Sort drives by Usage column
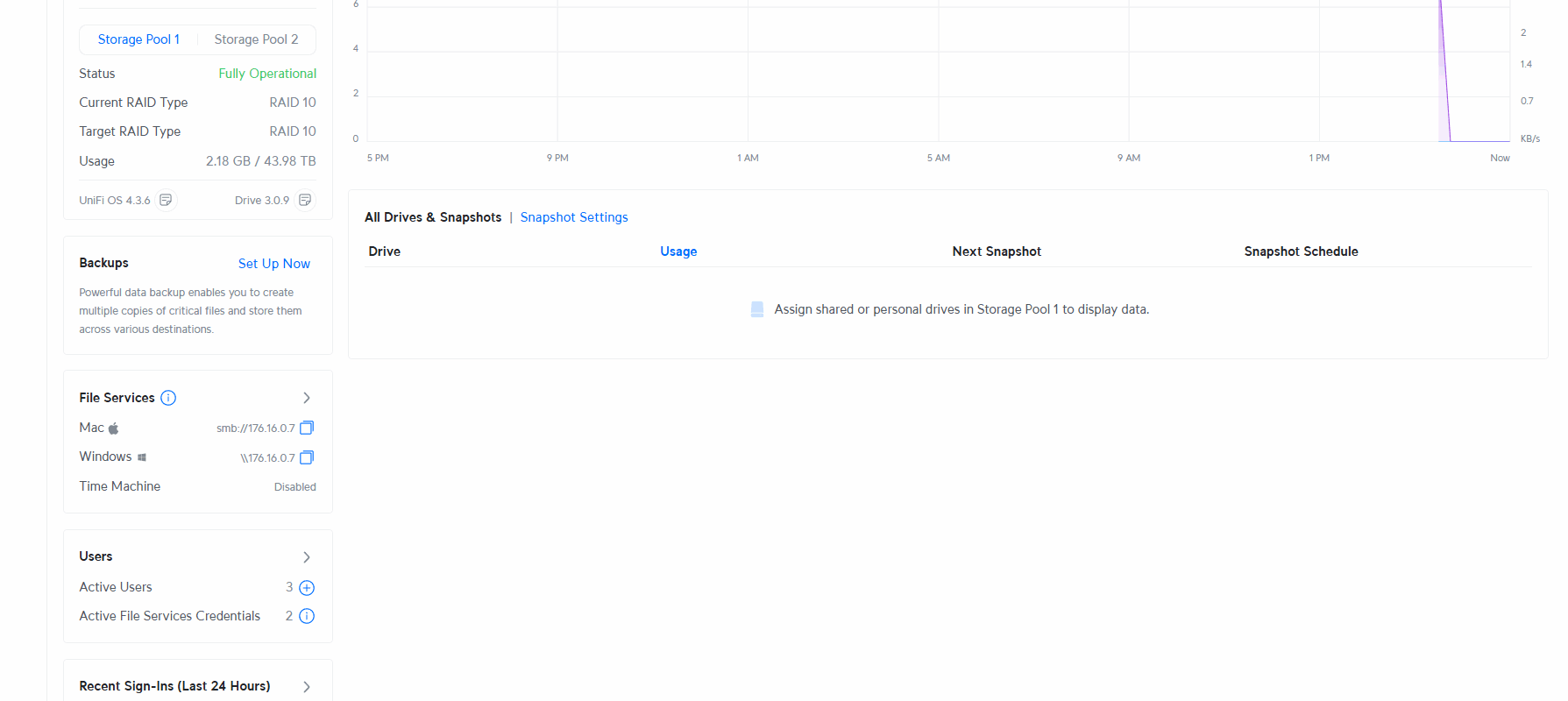Viewport: 1568px width, 701px height. (678, 251)
